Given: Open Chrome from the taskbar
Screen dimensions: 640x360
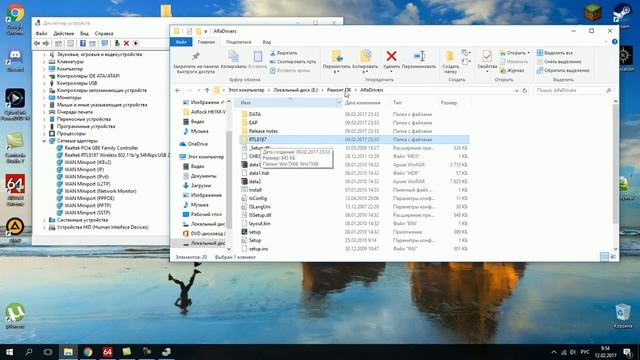Looking at the screenshot, I should pos(88,352).
